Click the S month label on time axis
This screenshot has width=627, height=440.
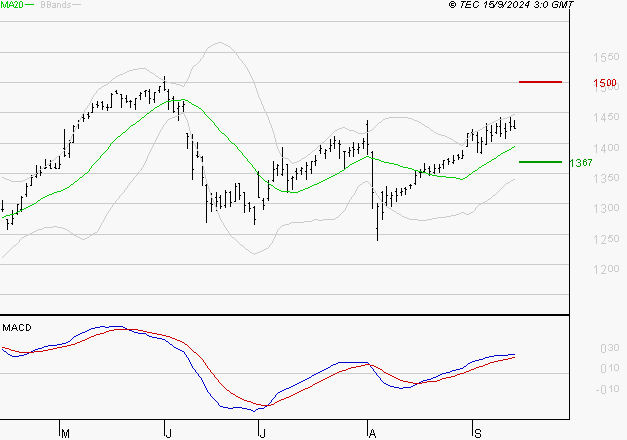[x=477, y=434]
